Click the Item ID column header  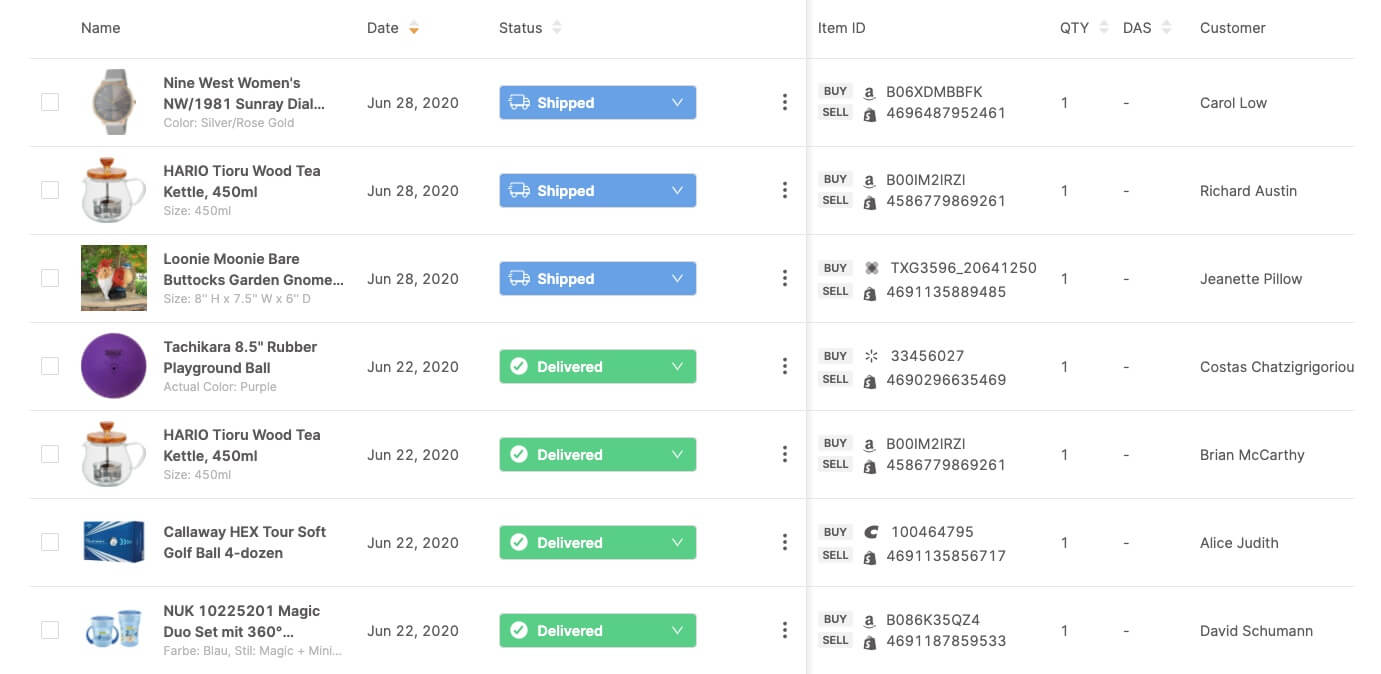[x=841, y=28]
